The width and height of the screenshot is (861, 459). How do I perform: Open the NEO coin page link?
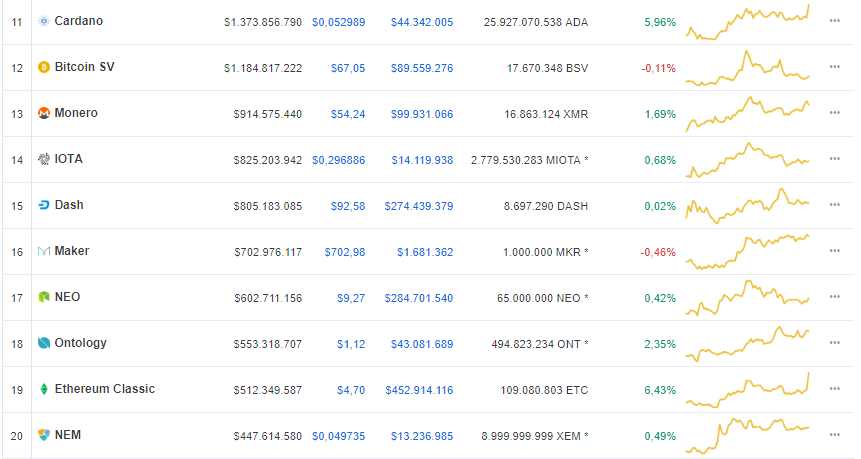click(68, 297)
